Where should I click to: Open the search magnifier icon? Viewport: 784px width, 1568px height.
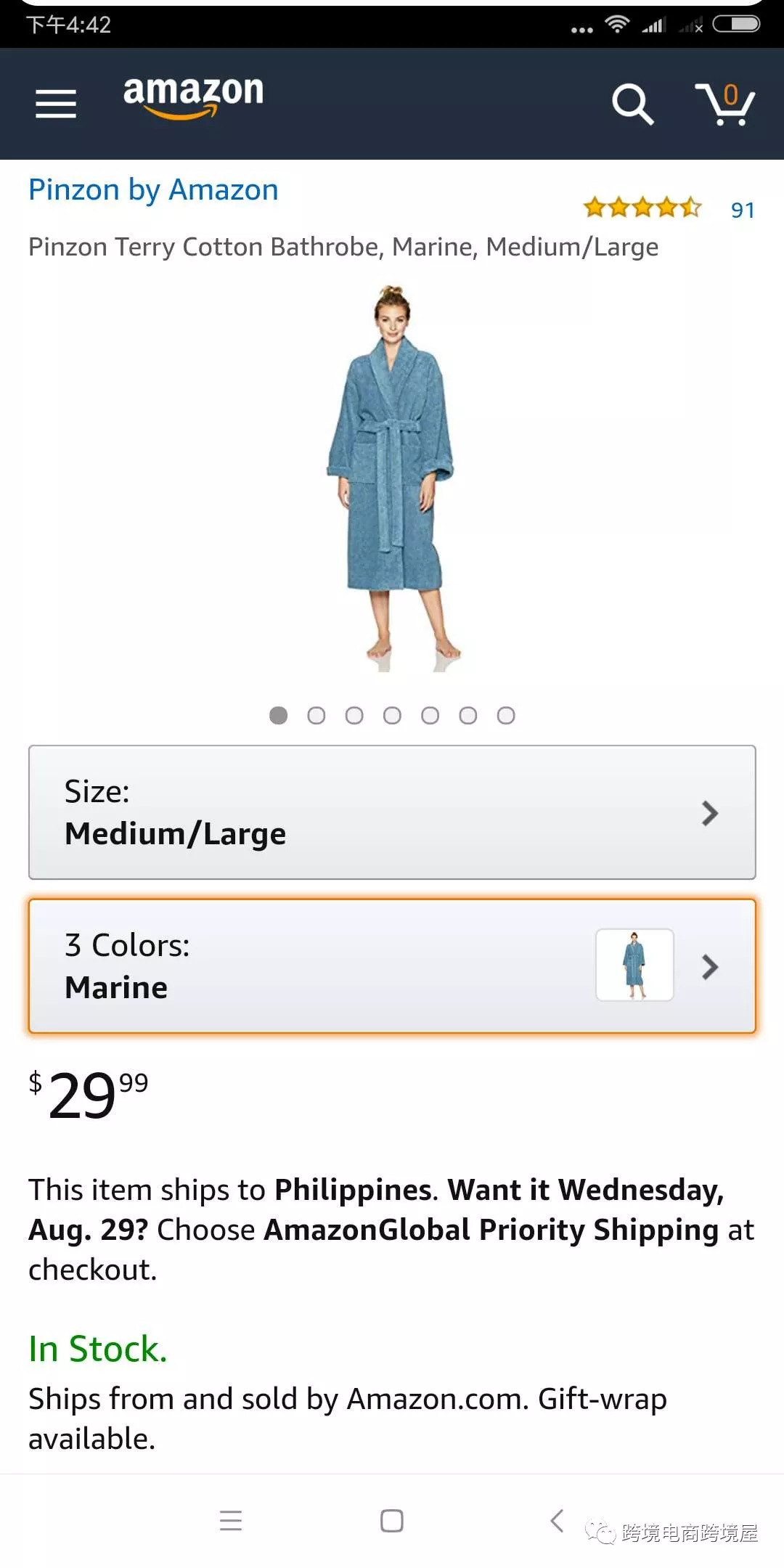(633, 104)
